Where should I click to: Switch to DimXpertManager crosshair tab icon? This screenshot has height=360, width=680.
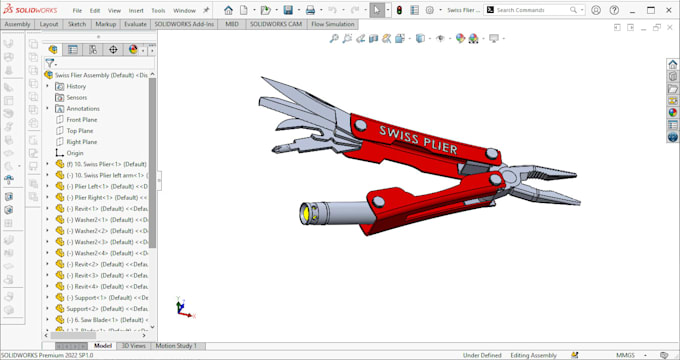(113, 49)
